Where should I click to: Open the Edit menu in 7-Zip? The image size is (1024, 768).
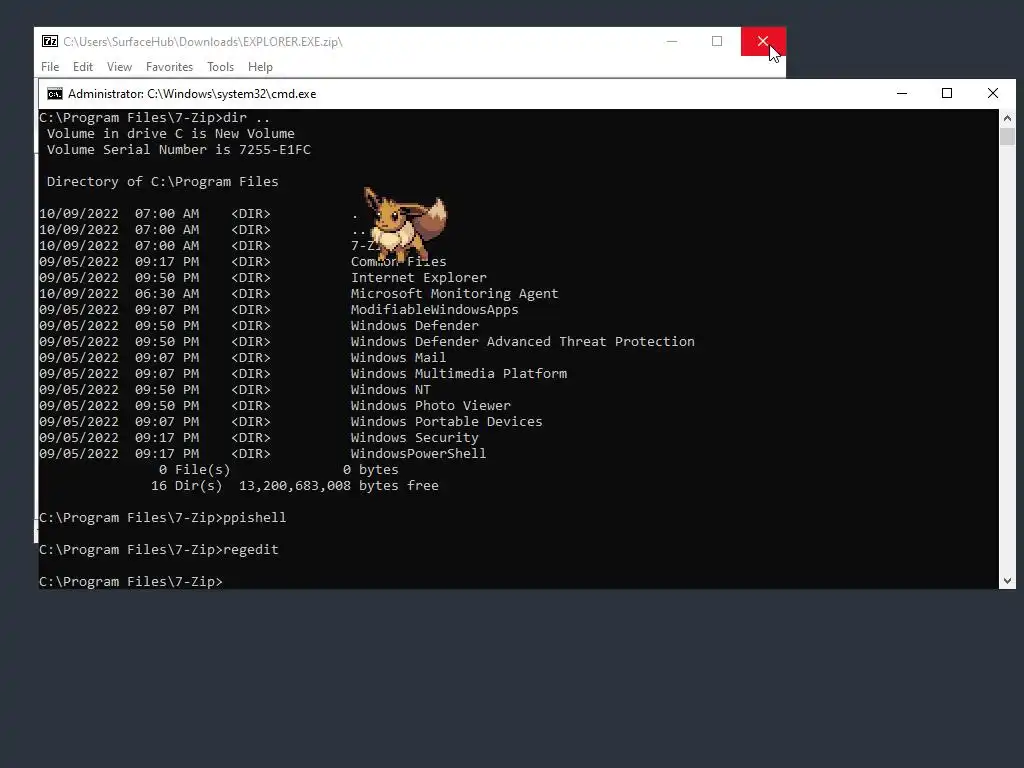click(82, 67)
